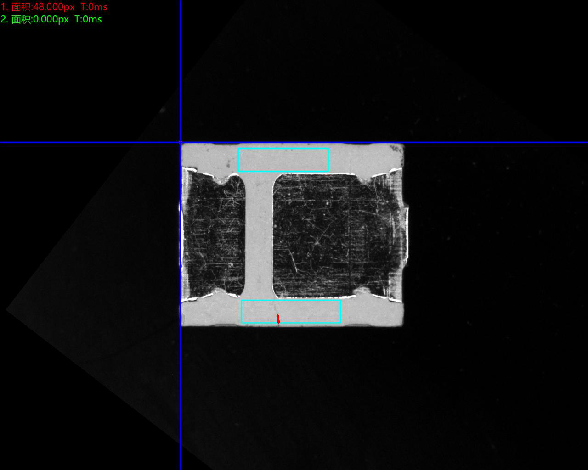The image size is (588, 471).
Task: Click the dark spot on the top-left bright band
Action: 228,164
